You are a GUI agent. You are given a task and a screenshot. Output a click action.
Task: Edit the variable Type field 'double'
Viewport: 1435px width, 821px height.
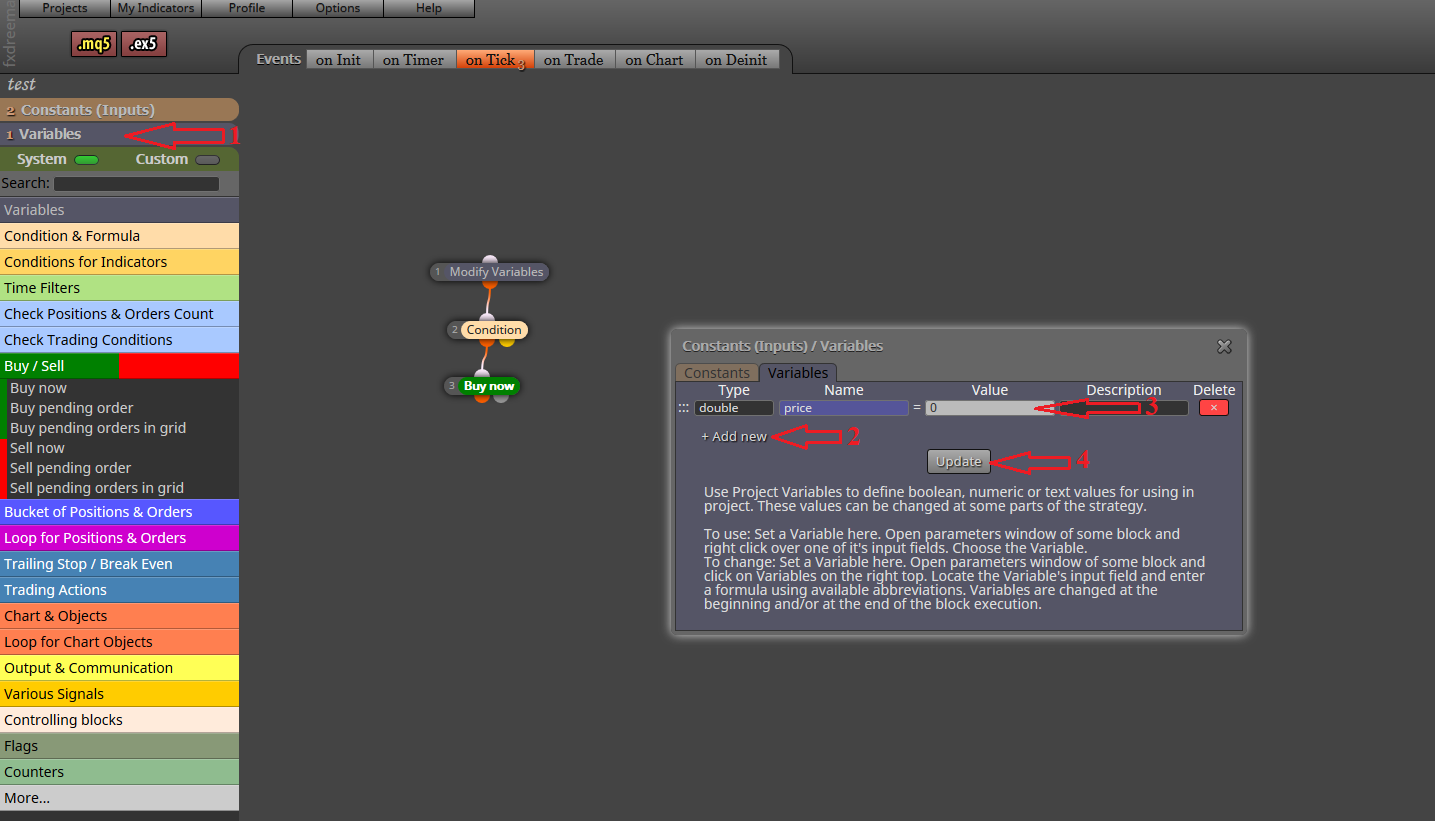pos(734,408)
